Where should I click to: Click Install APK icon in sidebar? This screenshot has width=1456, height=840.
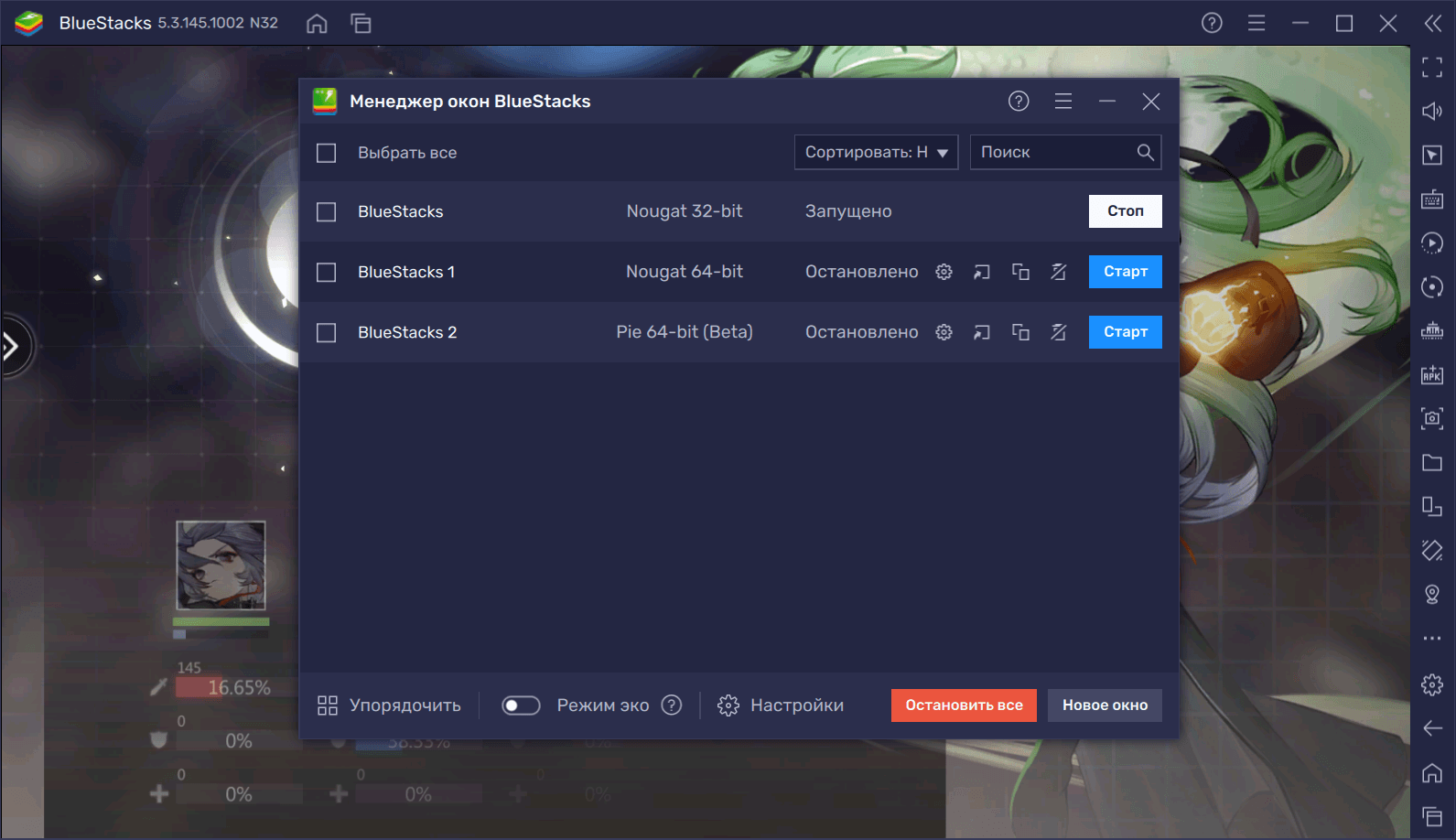click(1432, 375)
